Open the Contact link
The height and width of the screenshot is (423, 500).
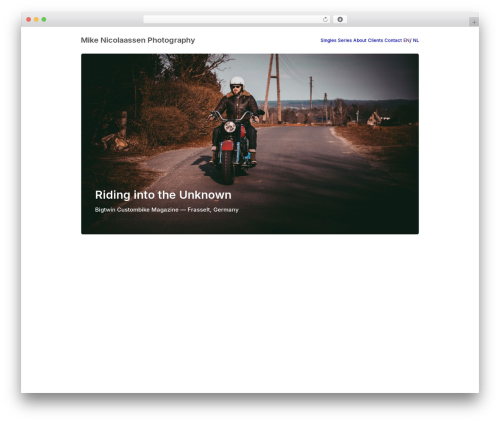click(x=393, y=40)
